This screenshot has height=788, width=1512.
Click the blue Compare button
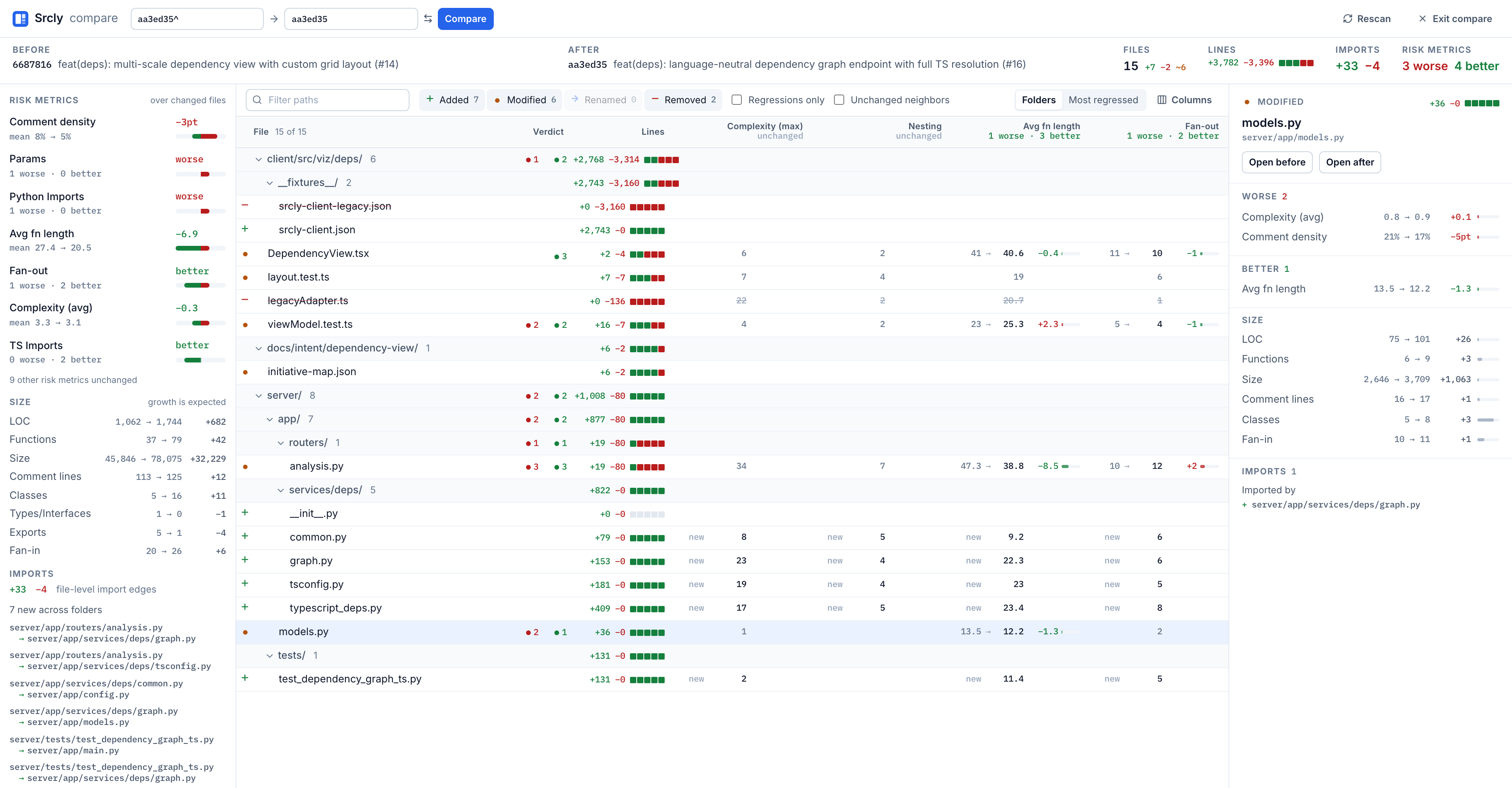click(x=465, y=19)
